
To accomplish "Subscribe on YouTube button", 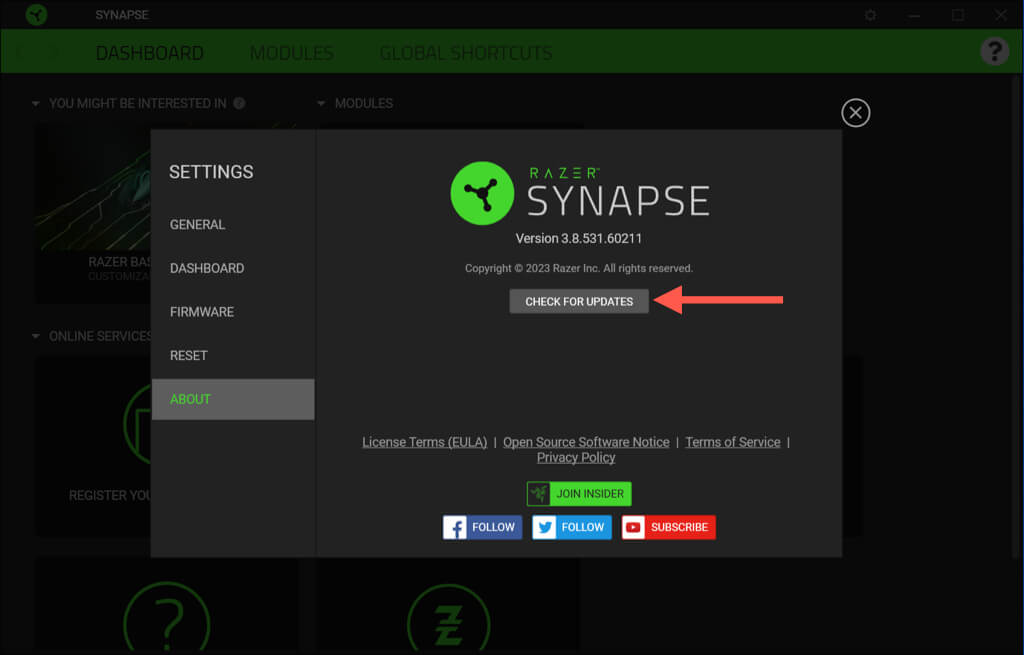I will click(x=668, y=527).
